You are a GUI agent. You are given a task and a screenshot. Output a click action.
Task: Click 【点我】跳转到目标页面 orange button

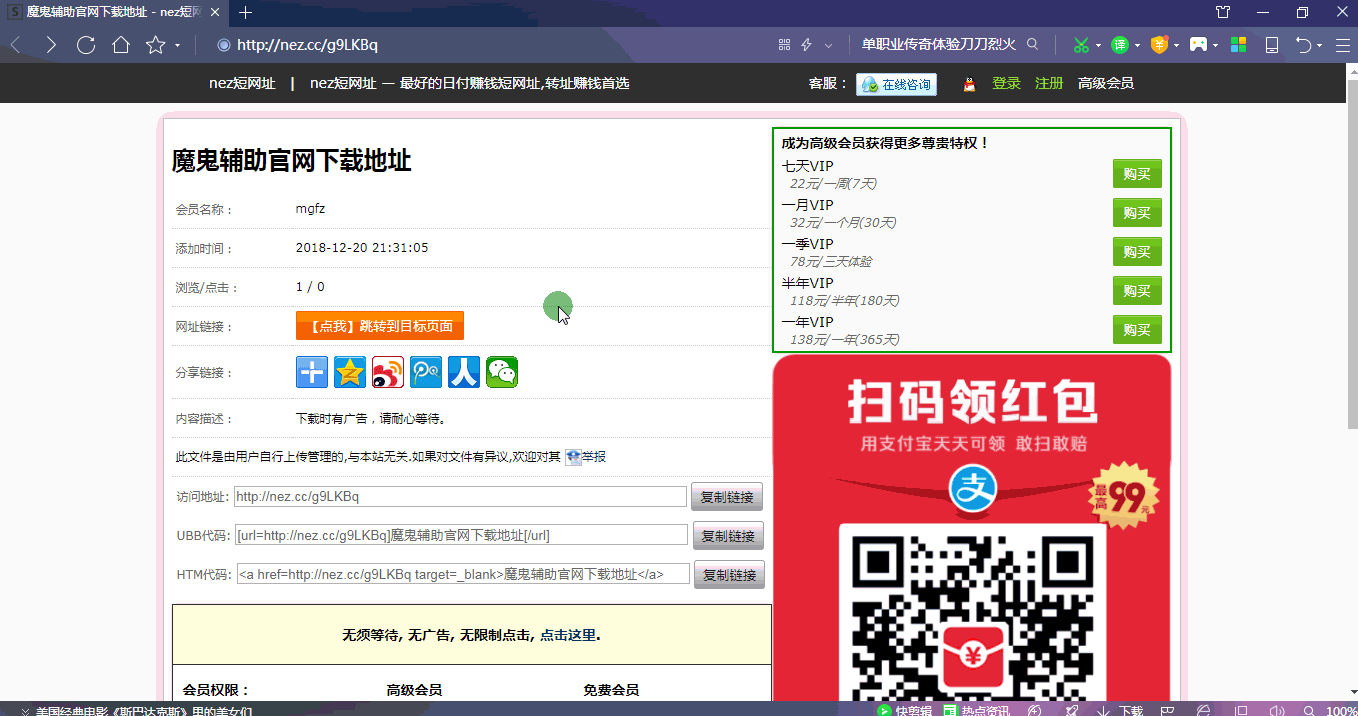pyautogui.click(x=380, y=326)
